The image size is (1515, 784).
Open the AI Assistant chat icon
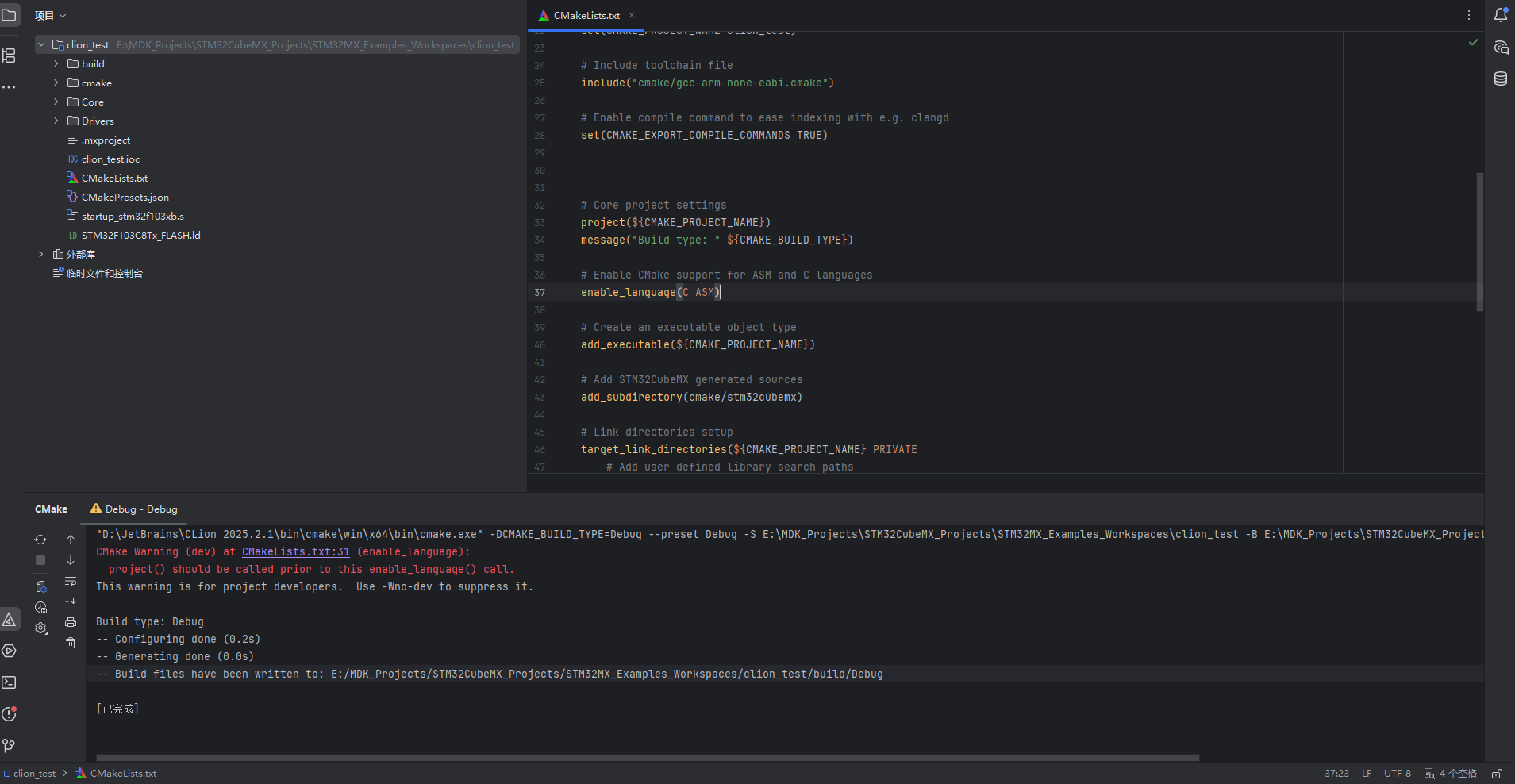(1501, 48)
